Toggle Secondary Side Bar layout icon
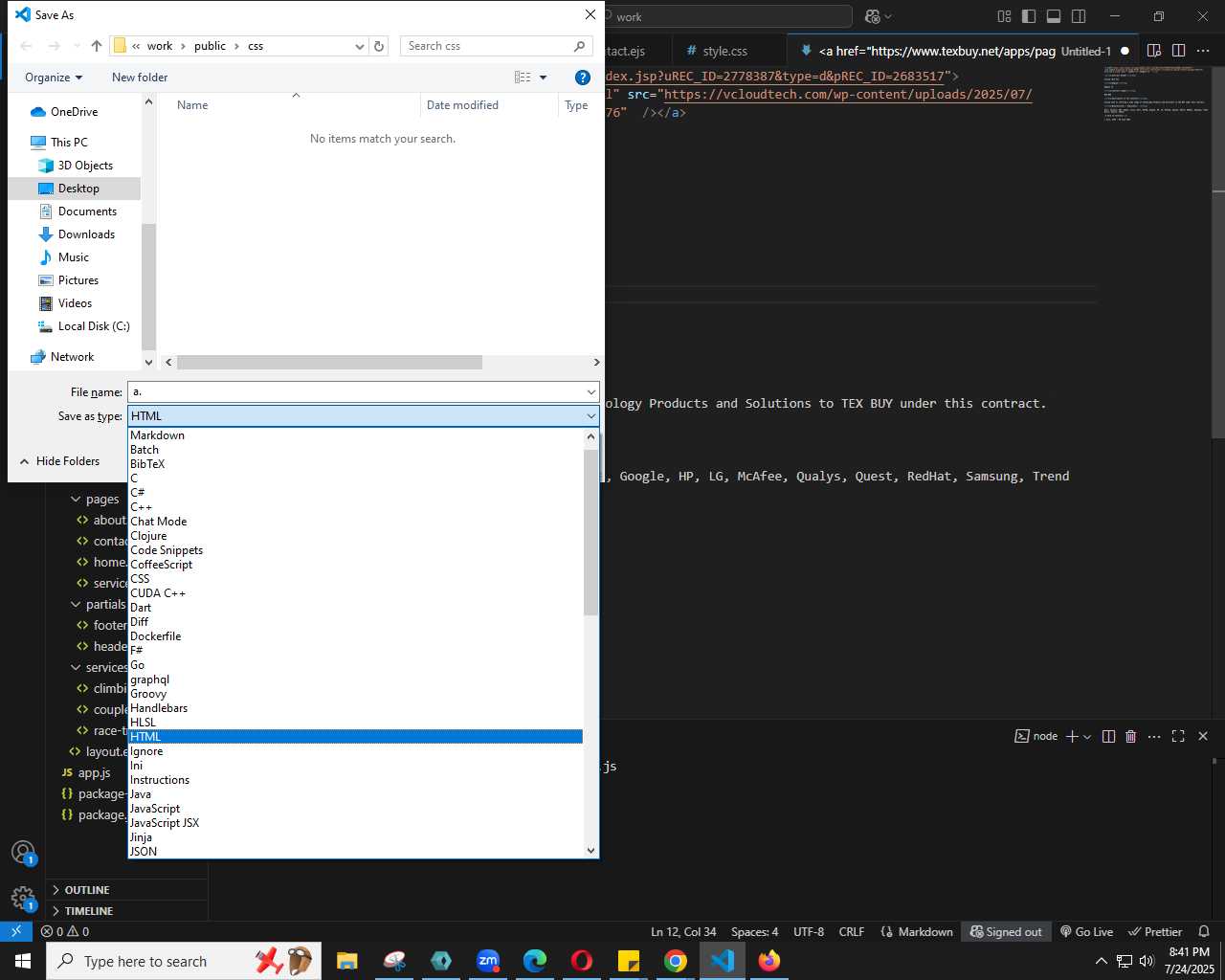 (1079, 16)
